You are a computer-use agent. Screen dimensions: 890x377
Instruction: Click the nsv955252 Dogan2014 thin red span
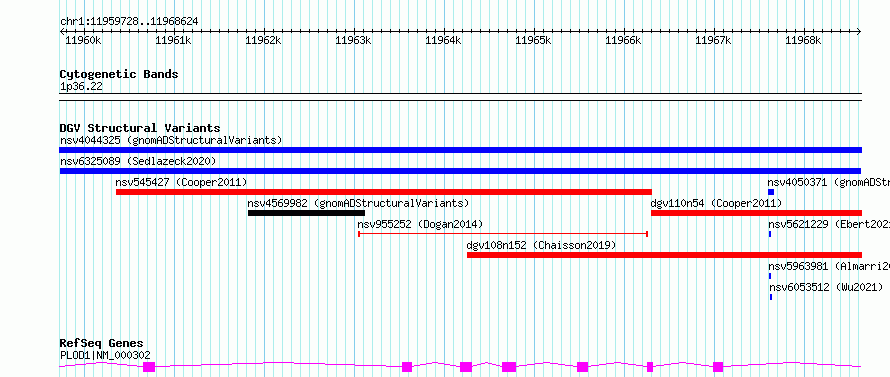pos(503,233)
